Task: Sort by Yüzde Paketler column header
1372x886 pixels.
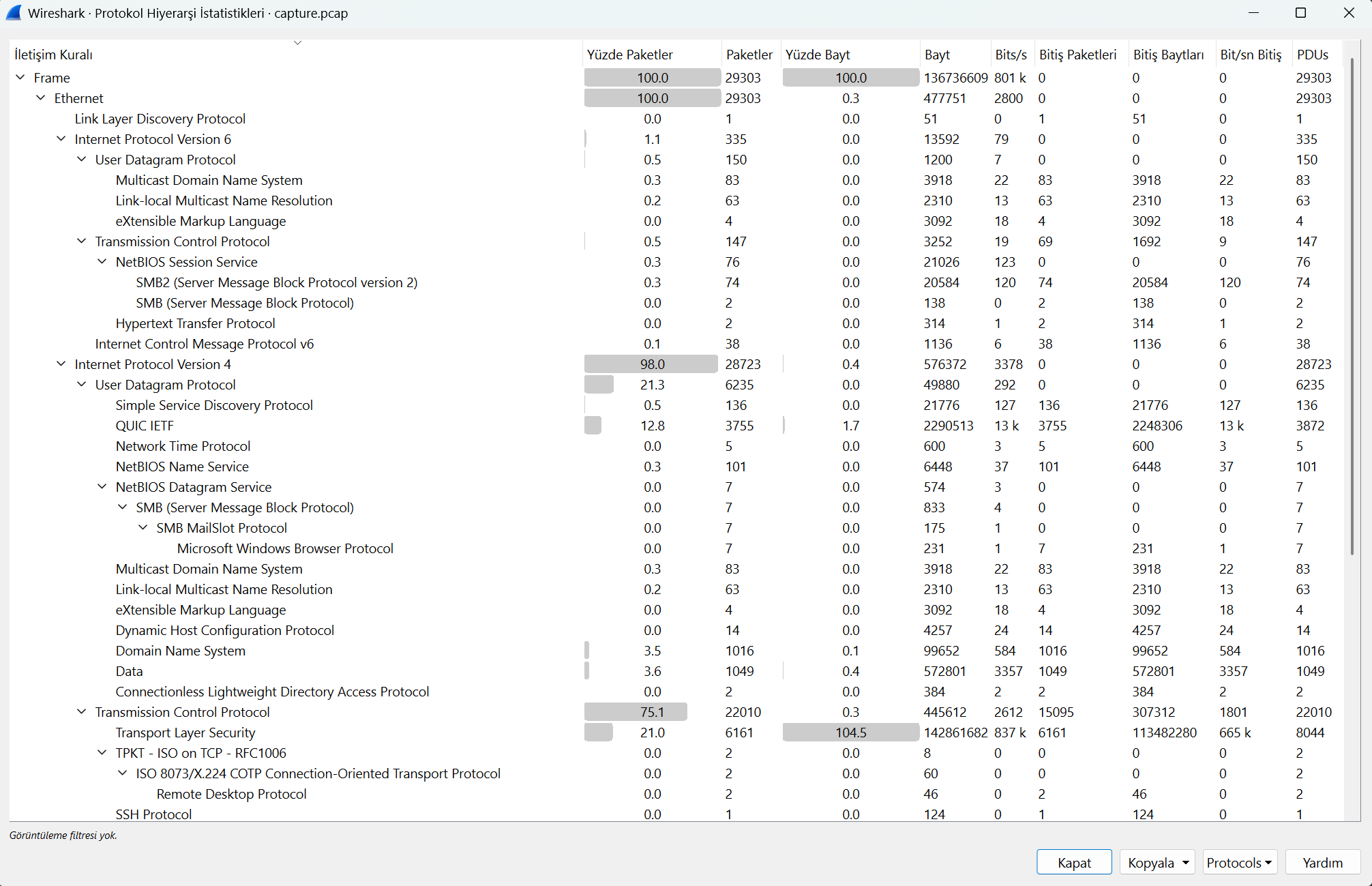Action: 629,55
